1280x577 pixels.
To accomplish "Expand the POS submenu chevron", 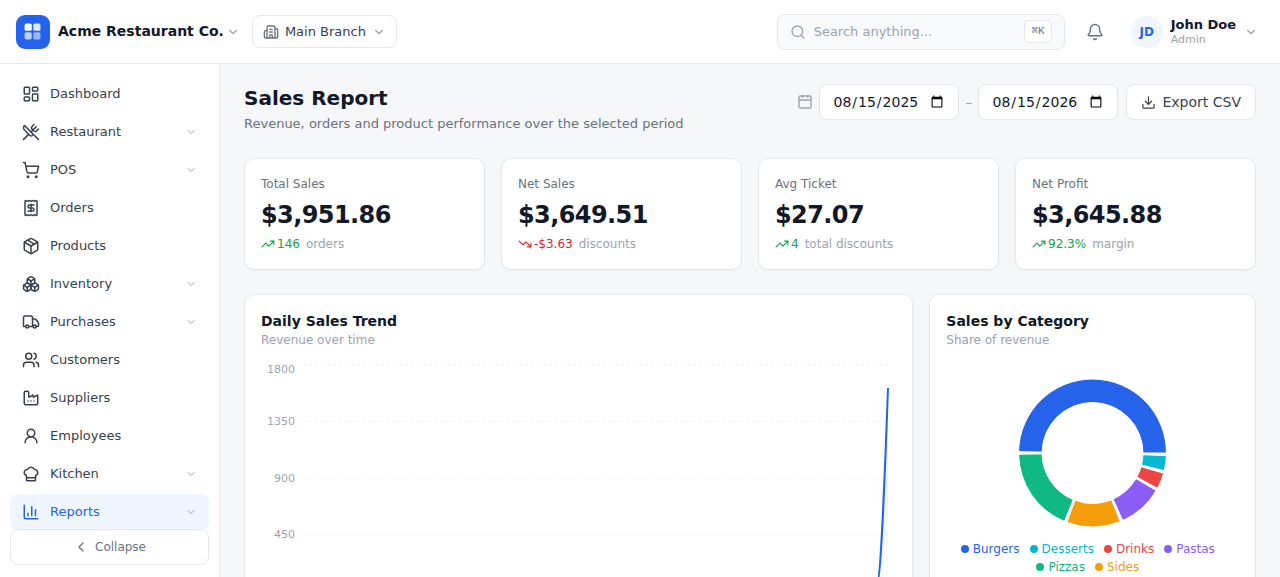I will click(191, 170).
